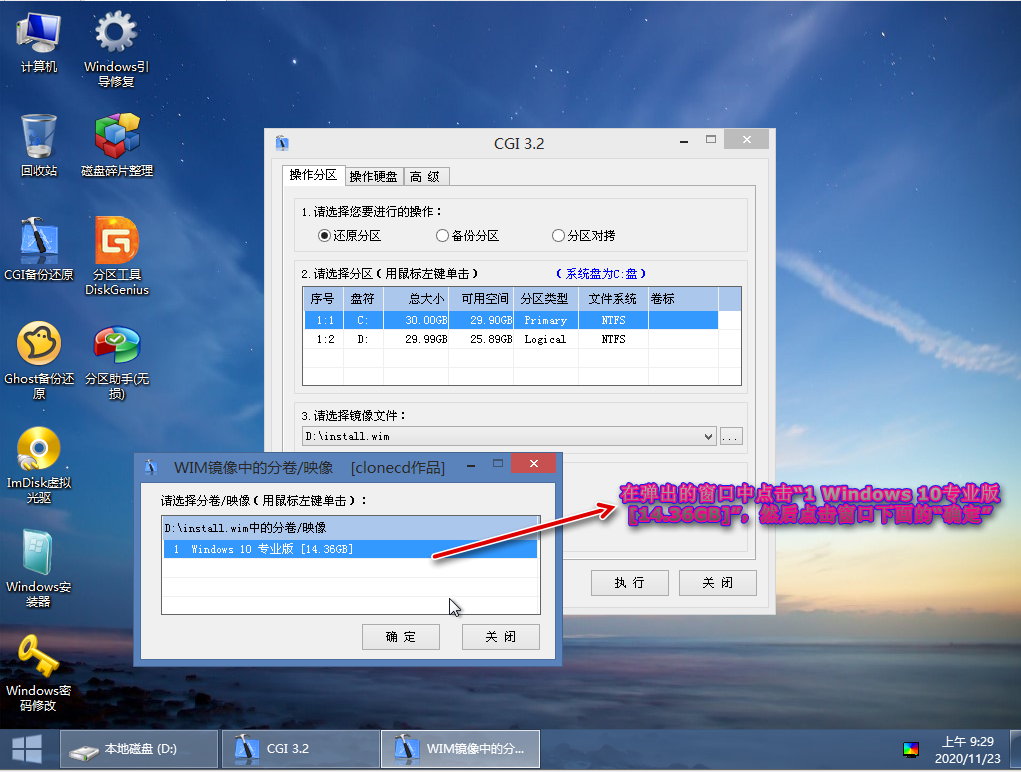This screenshot has width=1021, height=772.
Task: Select the 还原分区 radio button
Action: point(324,236)
